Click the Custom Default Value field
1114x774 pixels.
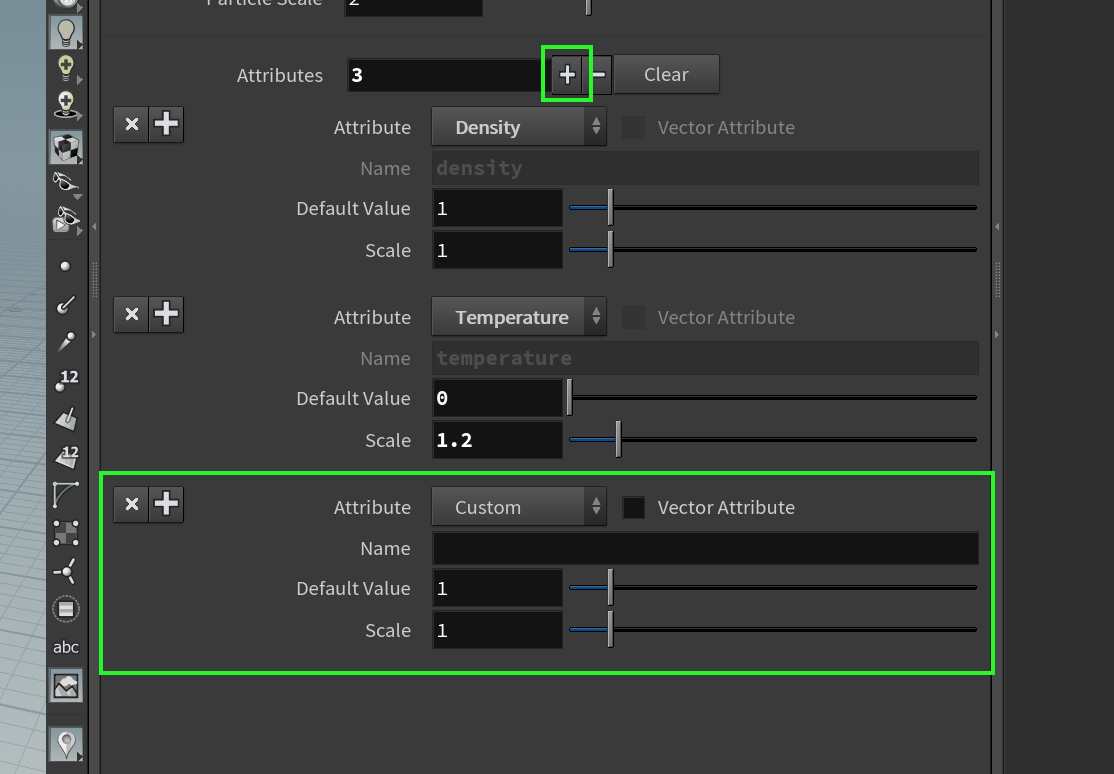coord(497,588)
